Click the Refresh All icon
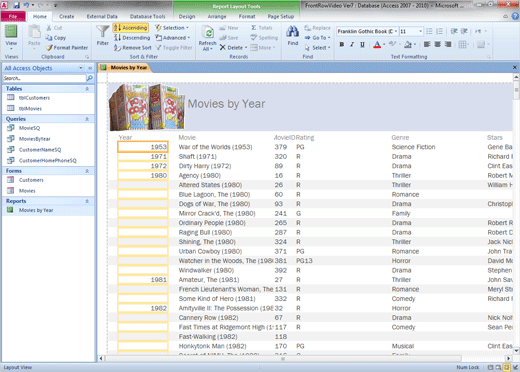This screenshot has height=372, width=520. [209, 33]
